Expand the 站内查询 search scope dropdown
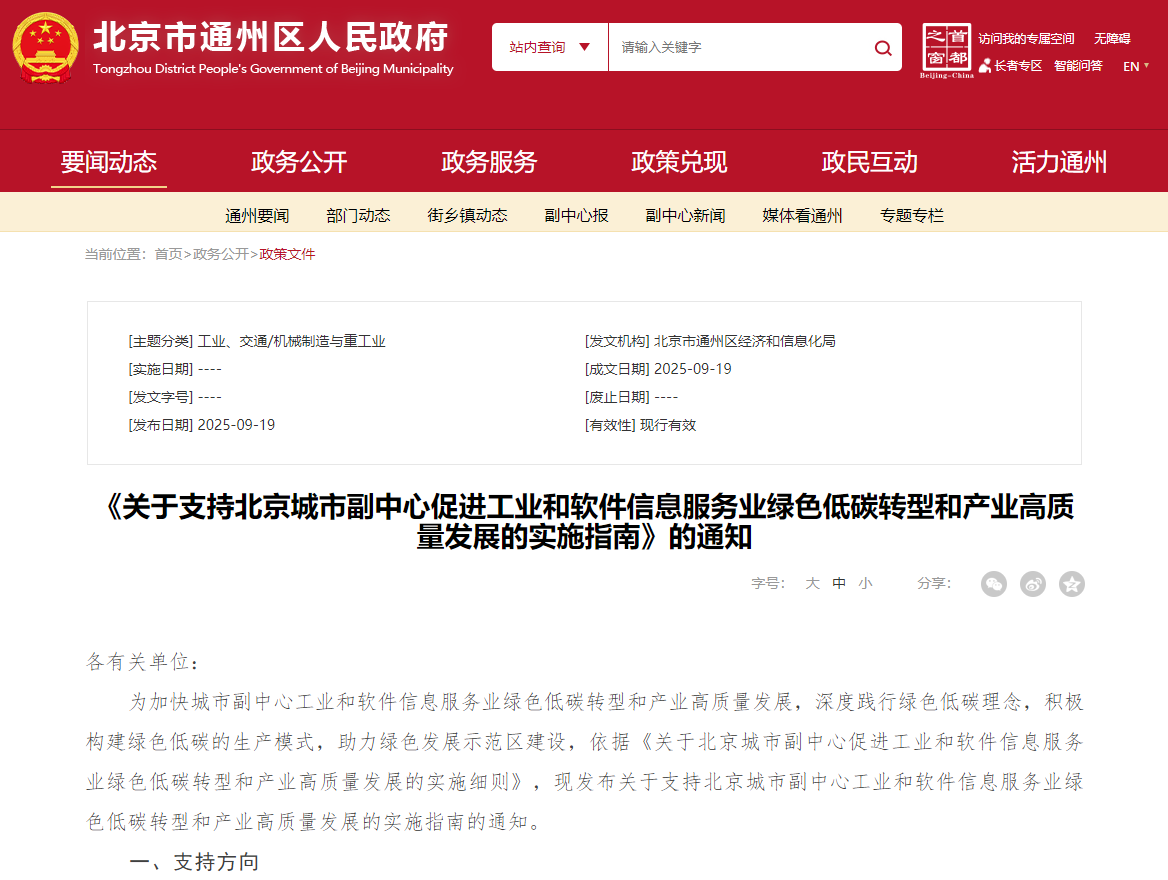 (x=550, y=47)
